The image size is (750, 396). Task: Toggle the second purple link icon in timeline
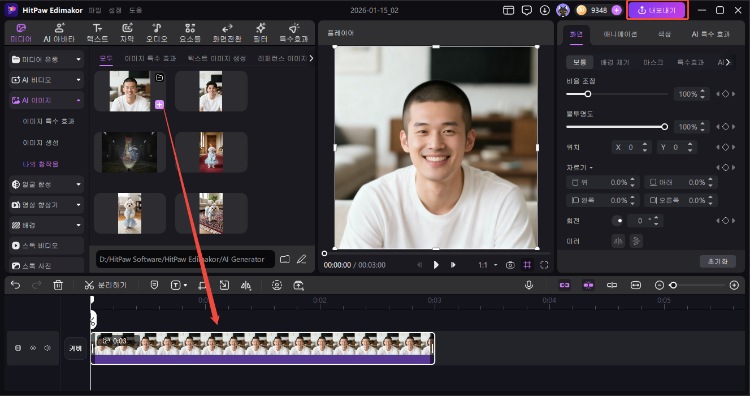[588, 285]
